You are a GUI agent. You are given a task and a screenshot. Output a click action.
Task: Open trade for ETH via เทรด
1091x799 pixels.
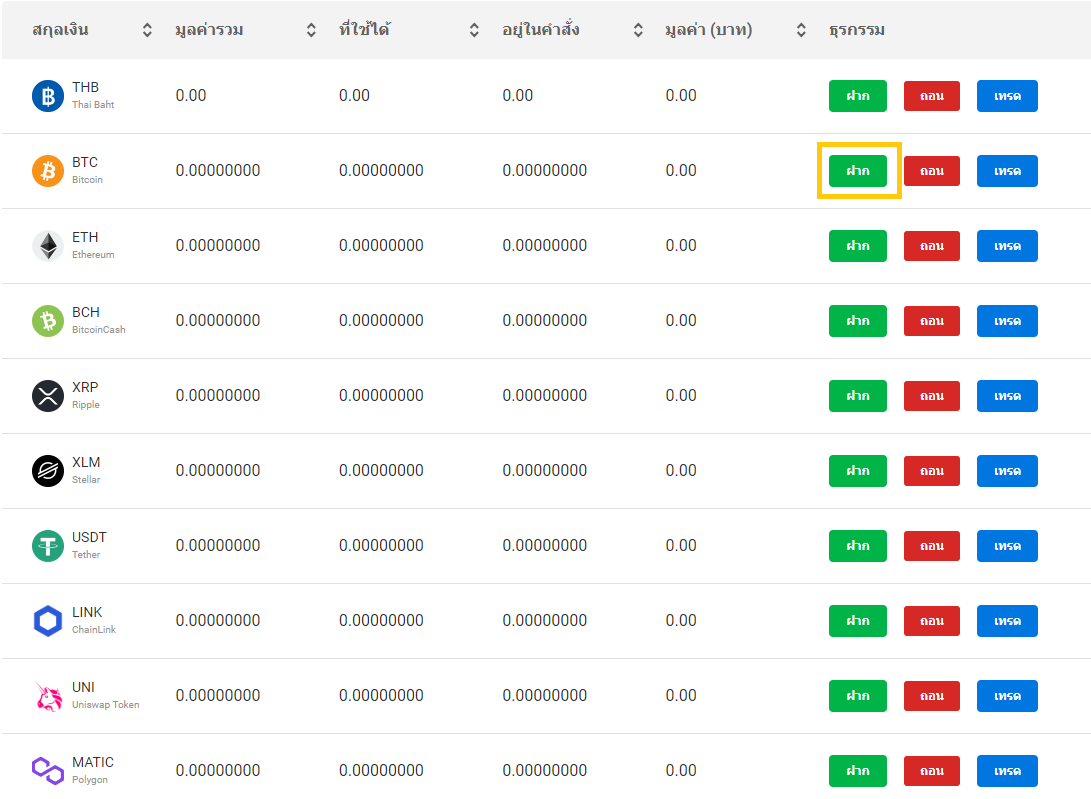click(1007, 246)
